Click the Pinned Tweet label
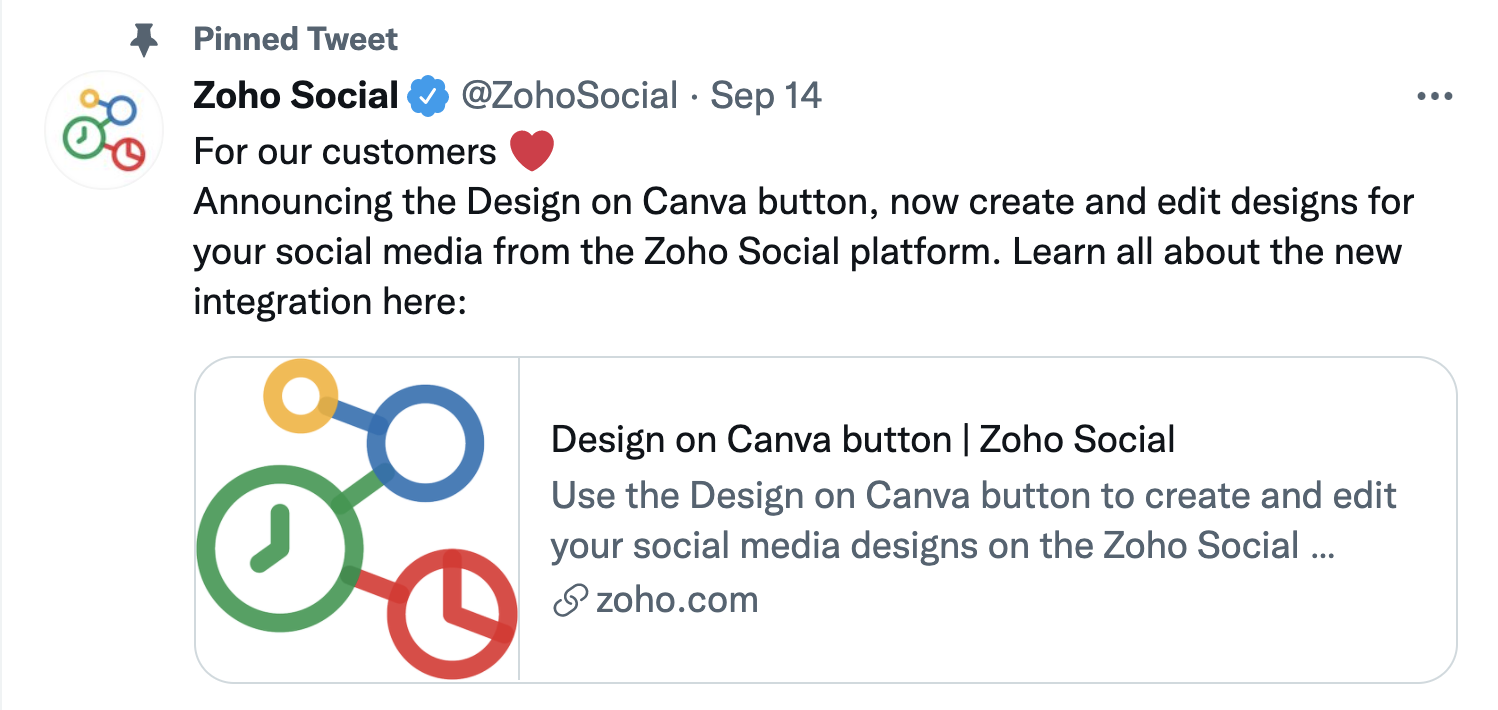 [295, 40]
